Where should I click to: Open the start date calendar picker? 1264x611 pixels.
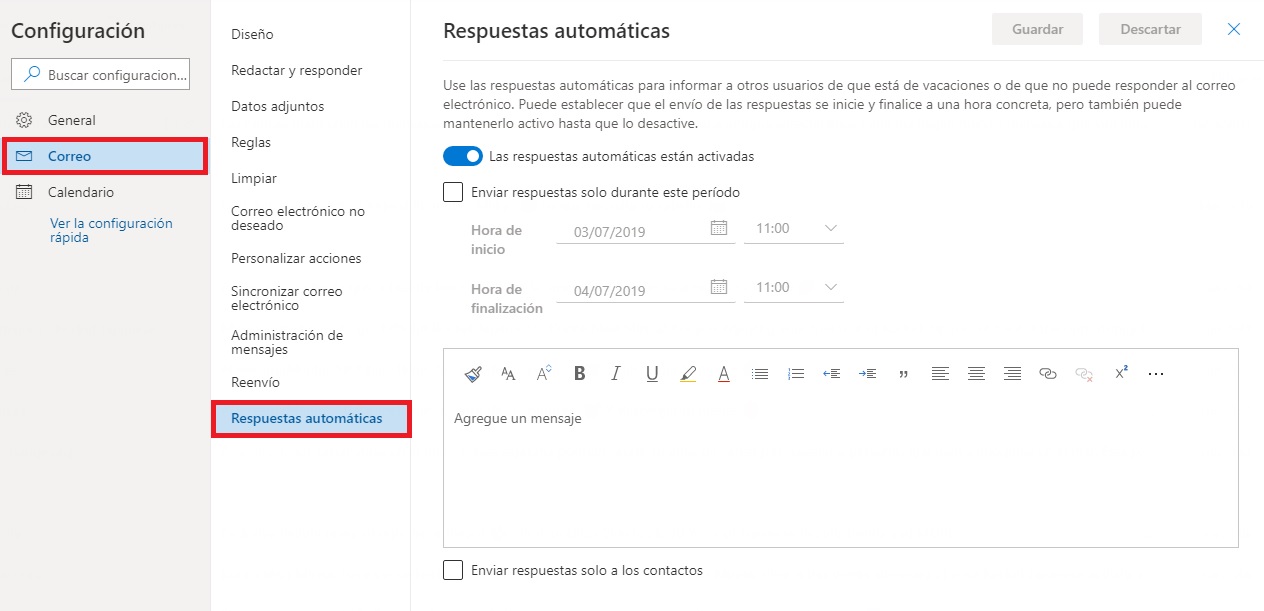point(719,229)
